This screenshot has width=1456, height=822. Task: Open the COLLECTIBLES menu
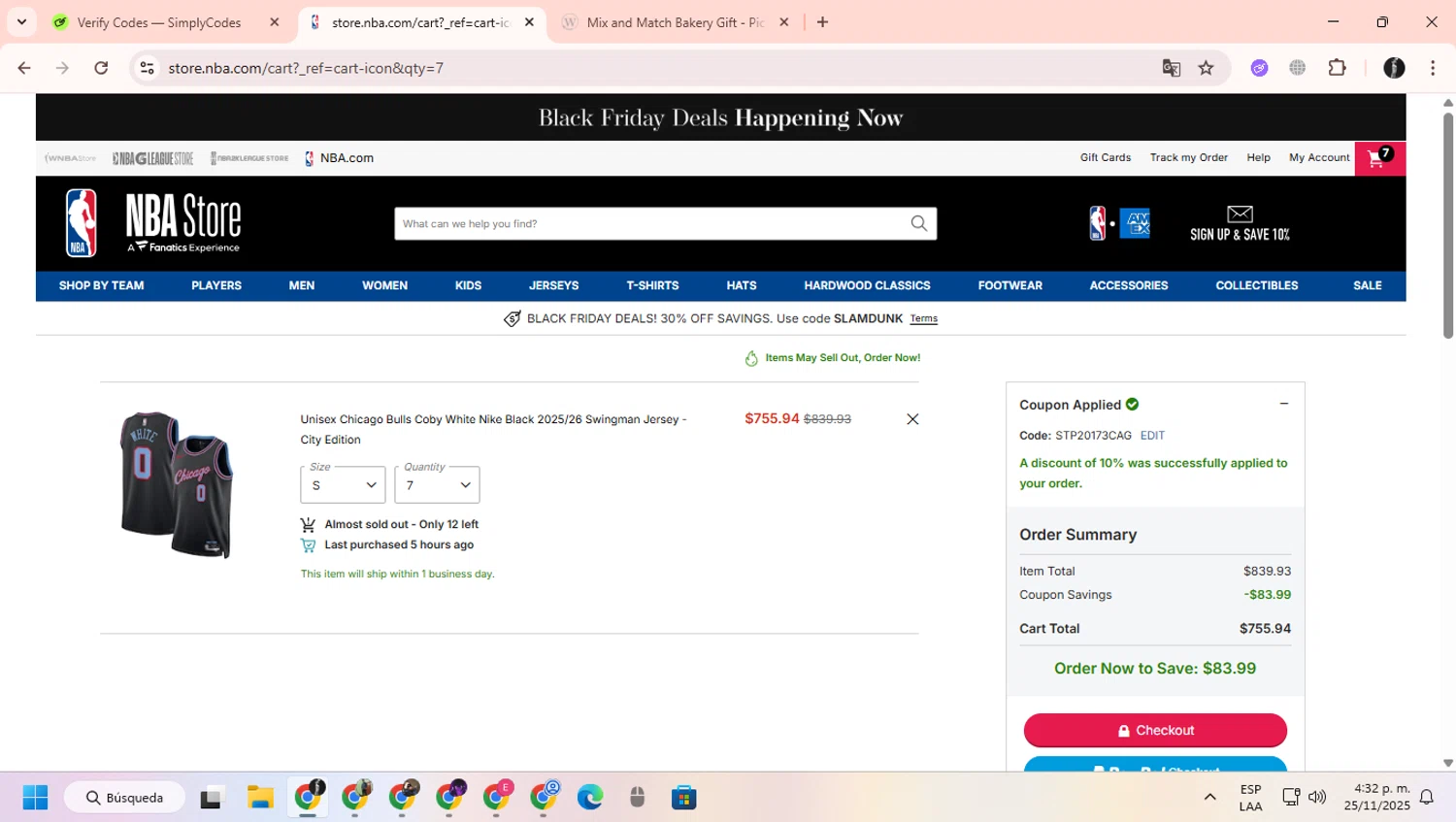(x=1256, y=285)
